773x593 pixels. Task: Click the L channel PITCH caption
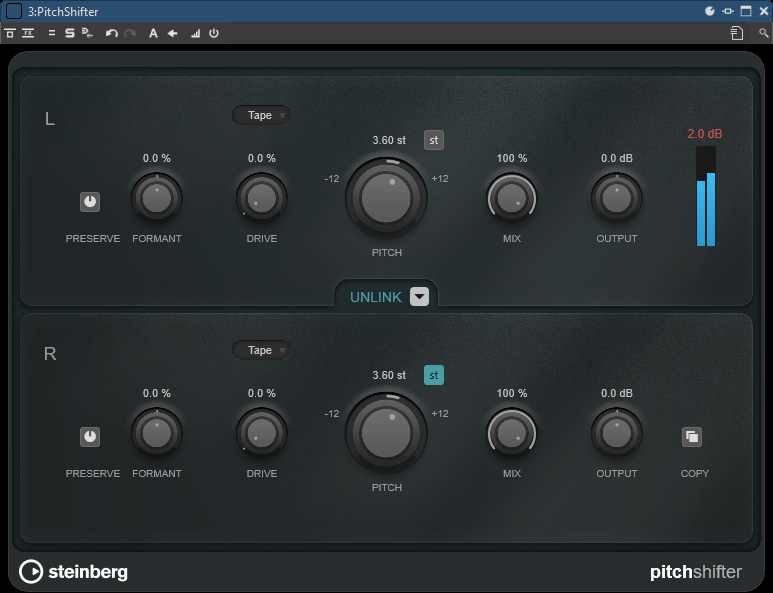click(387, 252)
